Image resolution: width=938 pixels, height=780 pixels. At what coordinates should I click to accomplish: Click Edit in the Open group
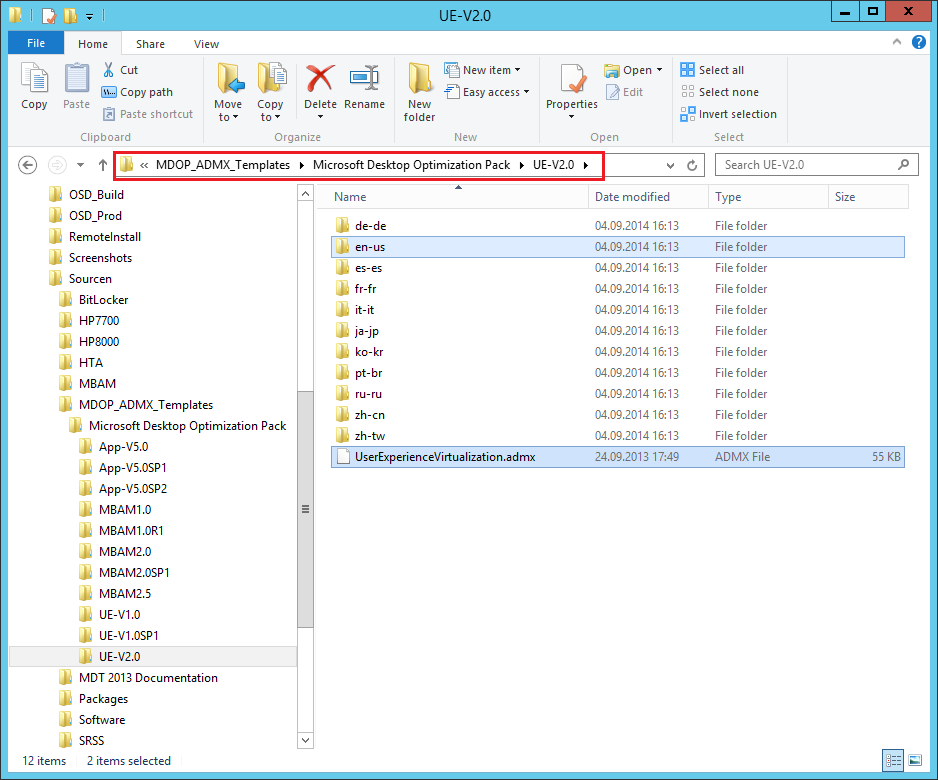[x=625, y=92]
